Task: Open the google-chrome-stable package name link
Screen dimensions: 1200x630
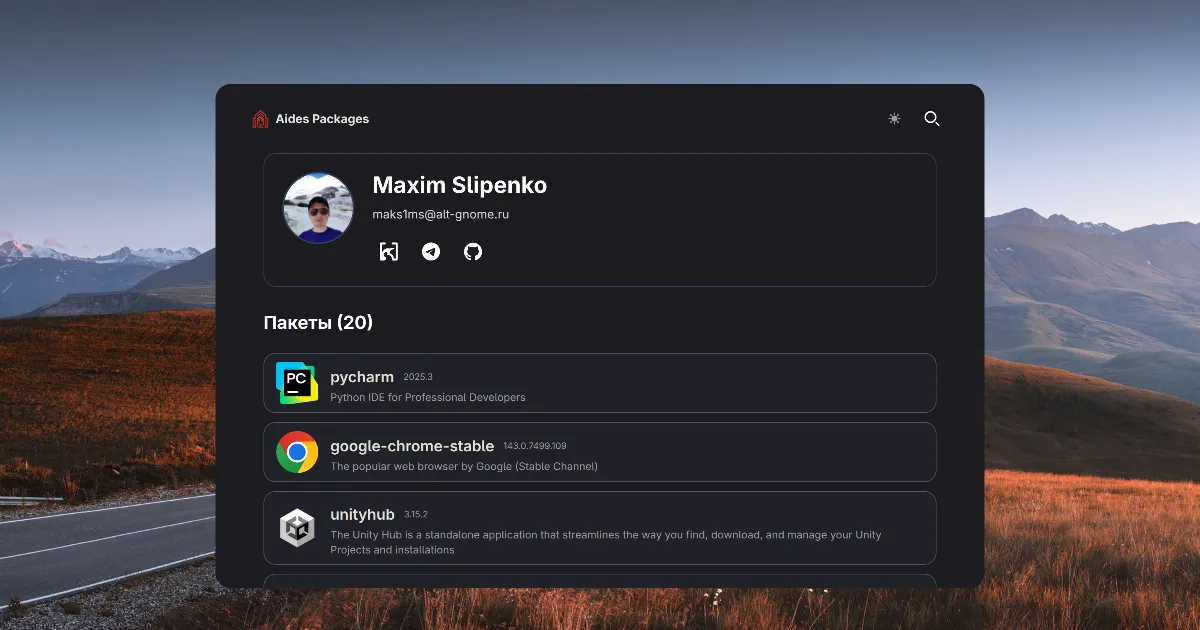Action: pos(412,446)
